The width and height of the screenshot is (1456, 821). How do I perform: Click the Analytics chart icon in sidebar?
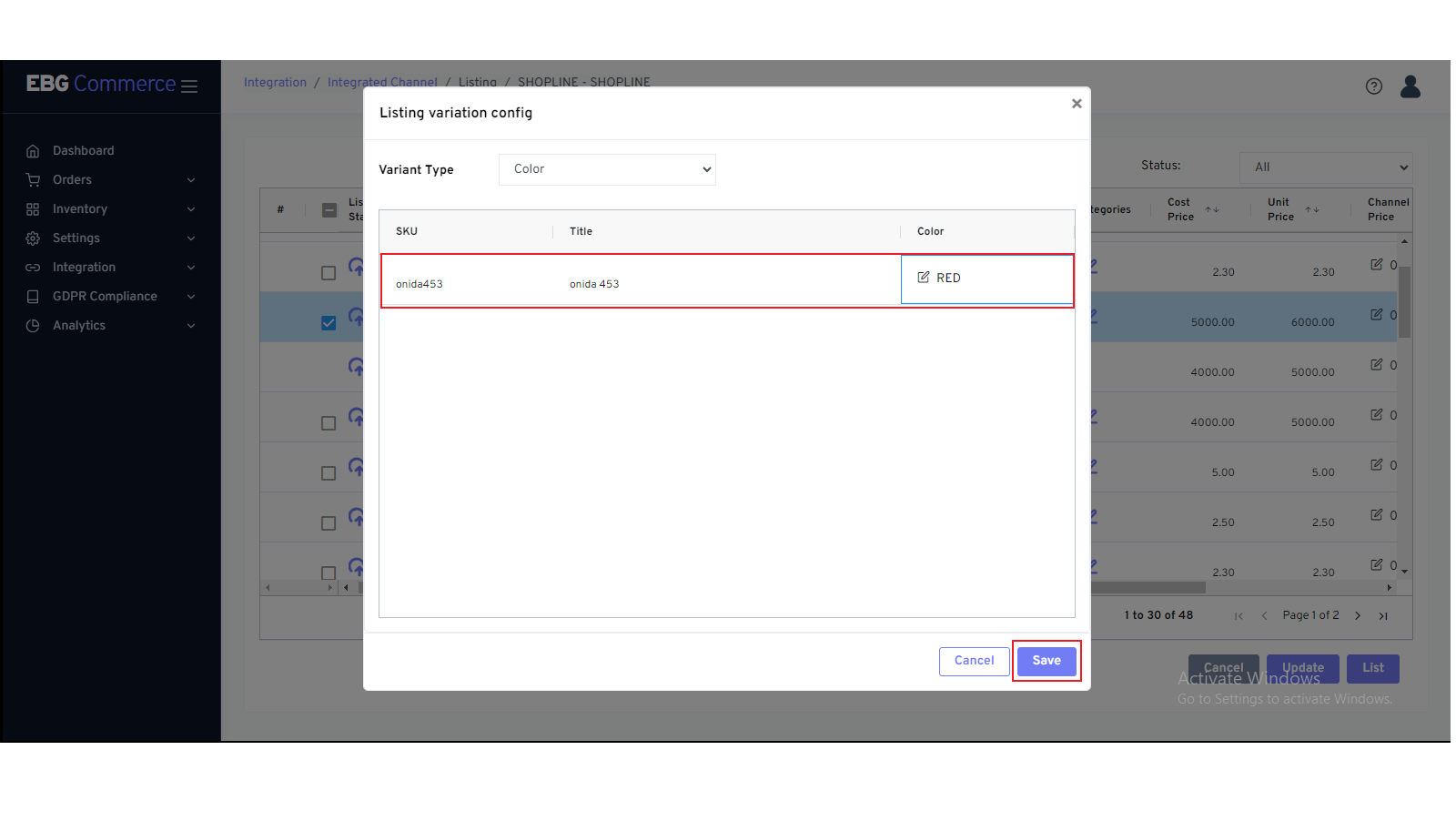33,326
